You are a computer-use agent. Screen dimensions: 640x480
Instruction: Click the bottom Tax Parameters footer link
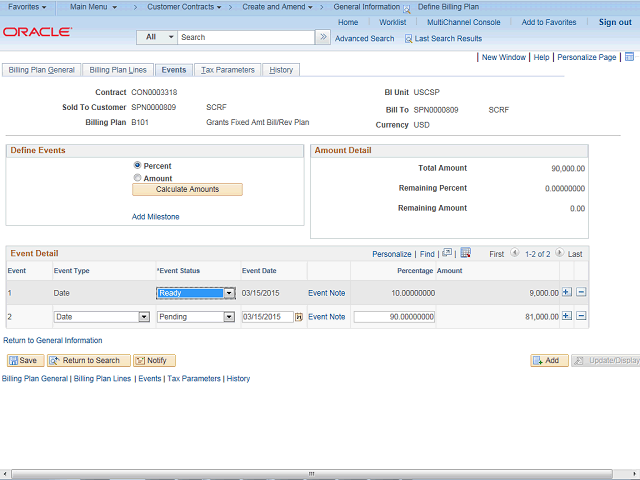click(194, 379)
